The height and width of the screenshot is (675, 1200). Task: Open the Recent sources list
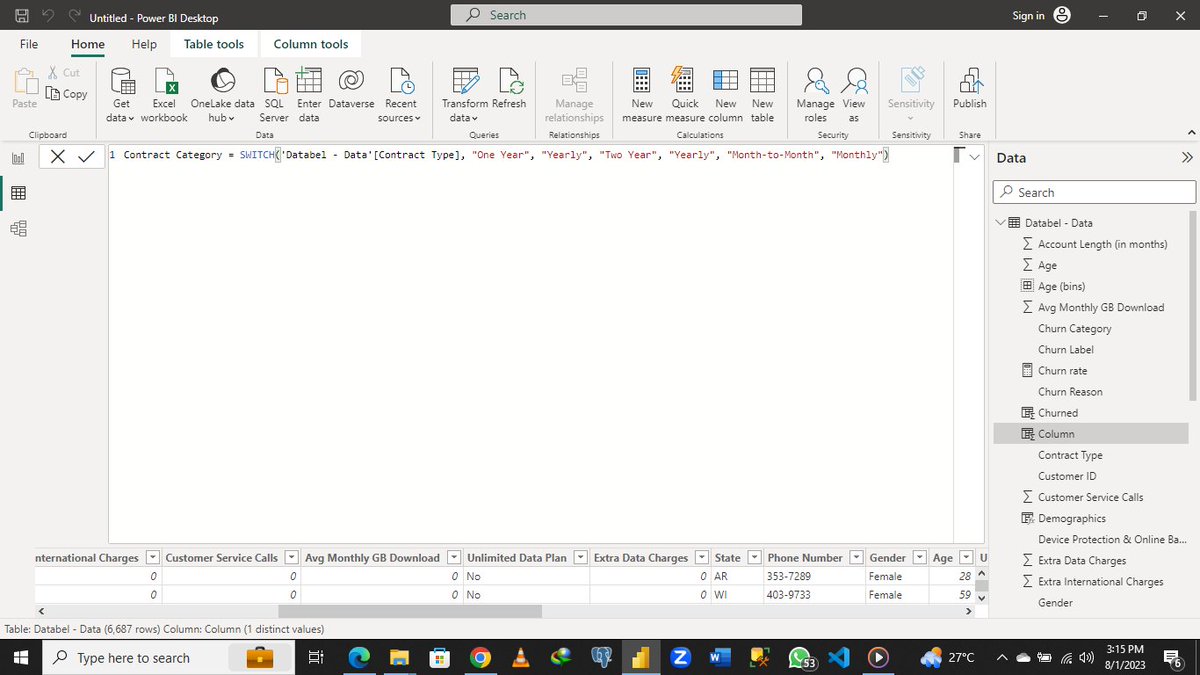[x=400, y=95]
